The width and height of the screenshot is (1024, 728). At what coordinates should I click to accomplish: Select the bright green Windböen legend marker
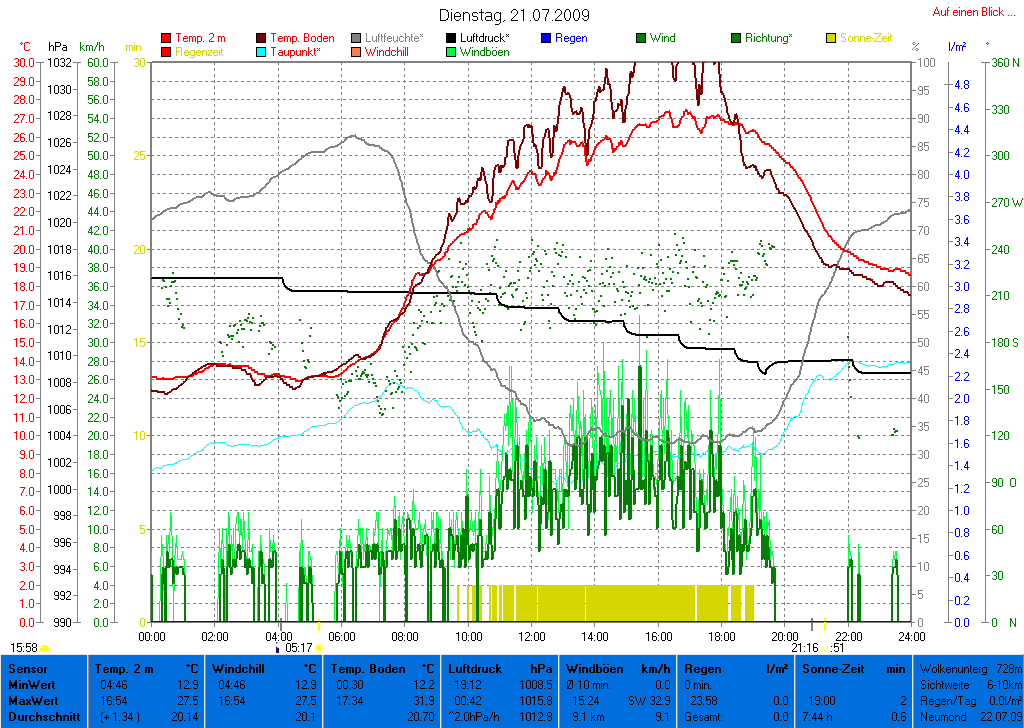point(451,51)
